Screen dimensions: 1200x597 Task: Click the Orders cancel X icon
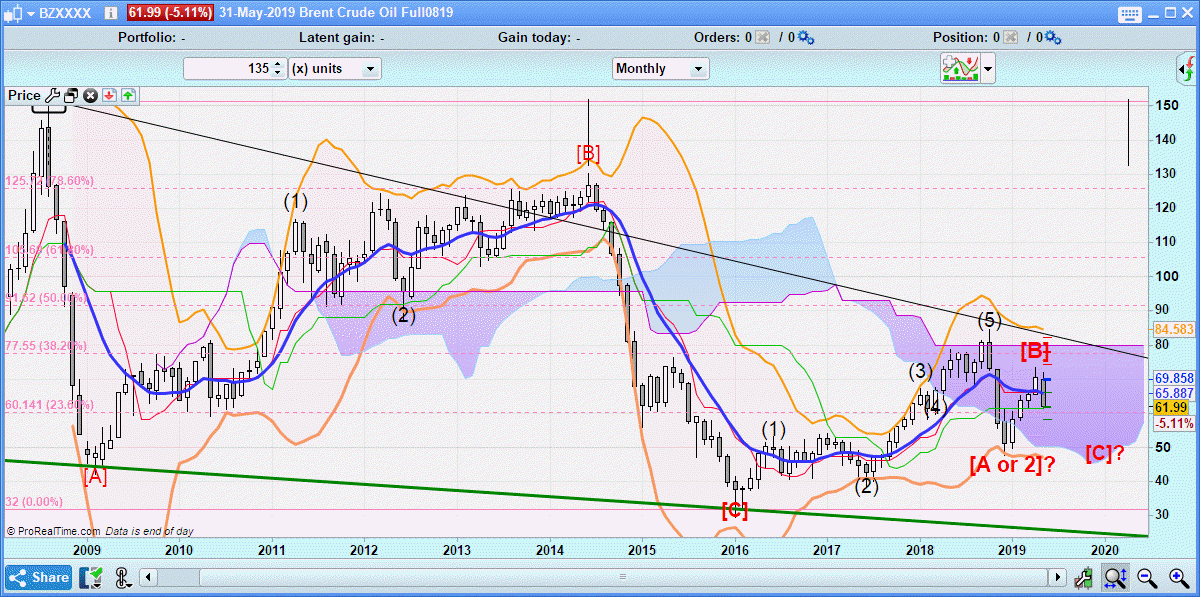762,37
